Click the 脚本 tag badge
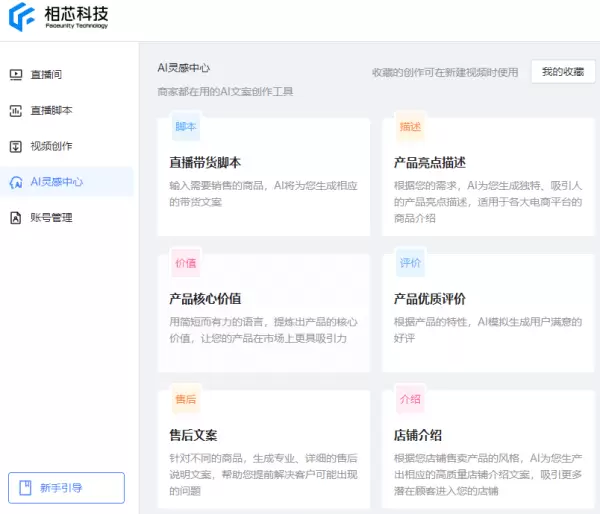 pyautogui.click(x=186, y=128)
